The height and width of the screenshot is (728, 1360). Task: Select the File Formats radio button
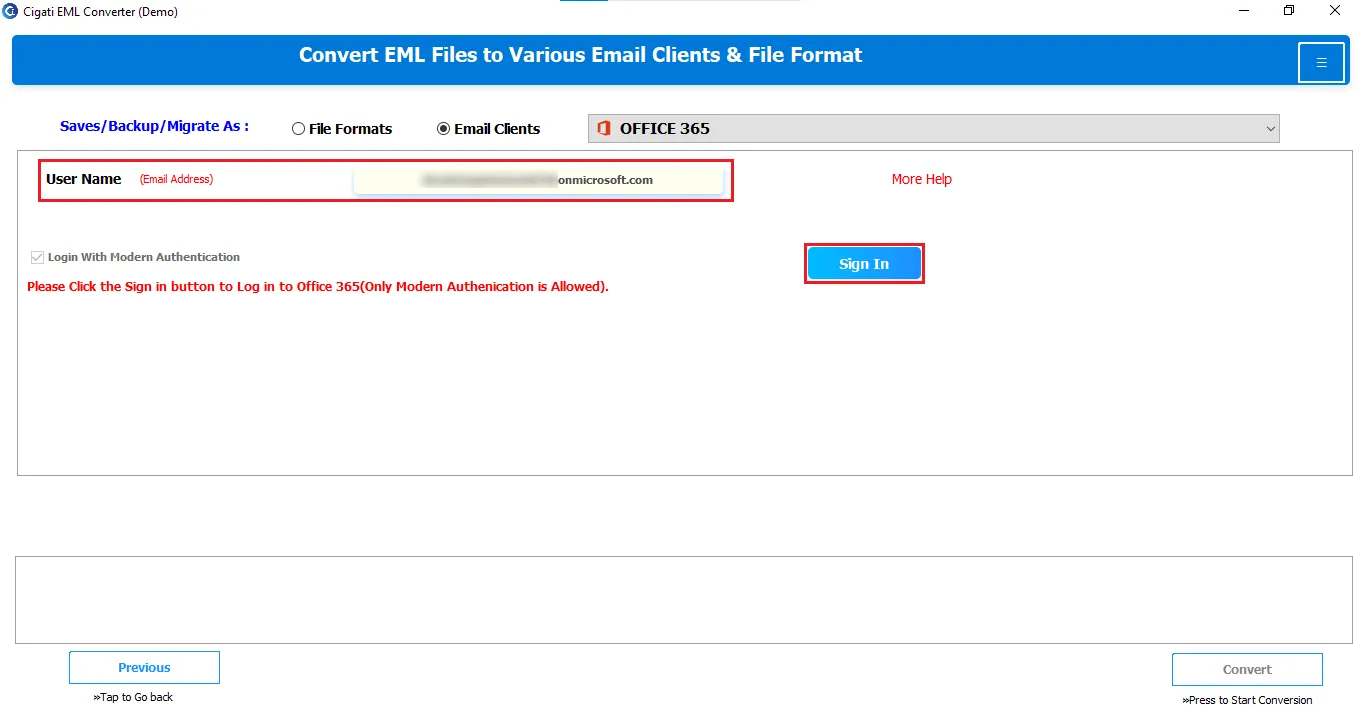[298, 129]
